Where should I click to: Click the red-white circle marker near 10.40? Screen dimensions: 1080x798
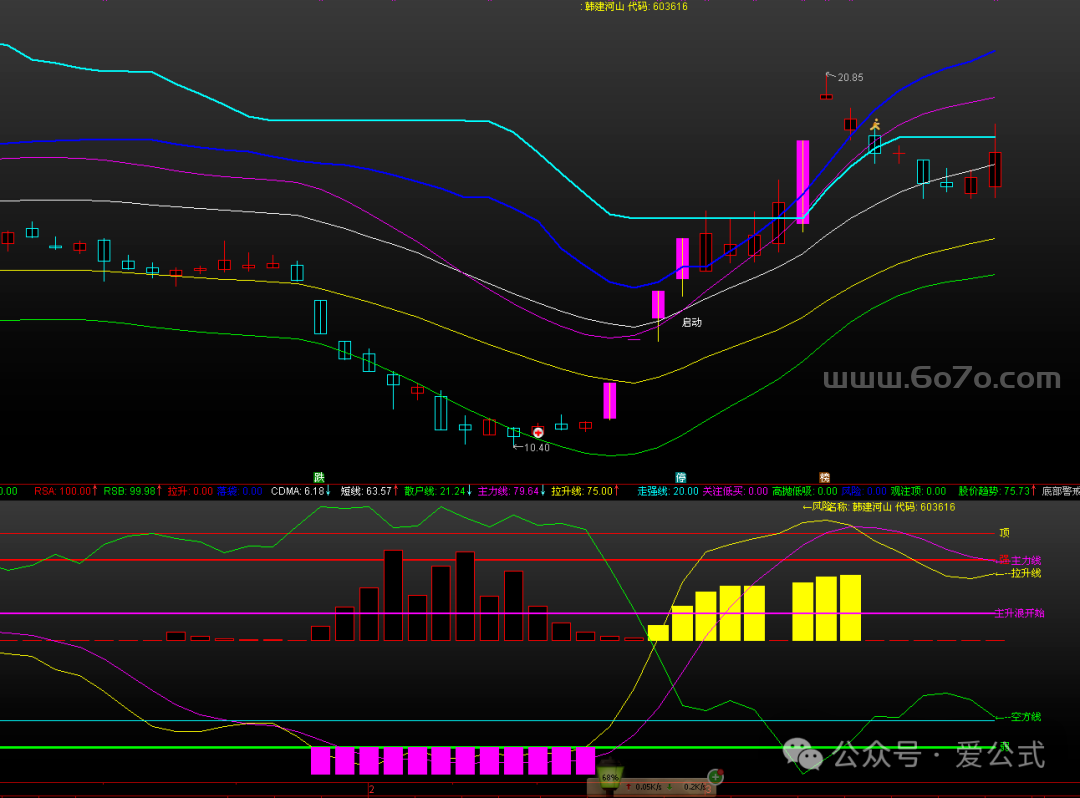pos(538,432)
